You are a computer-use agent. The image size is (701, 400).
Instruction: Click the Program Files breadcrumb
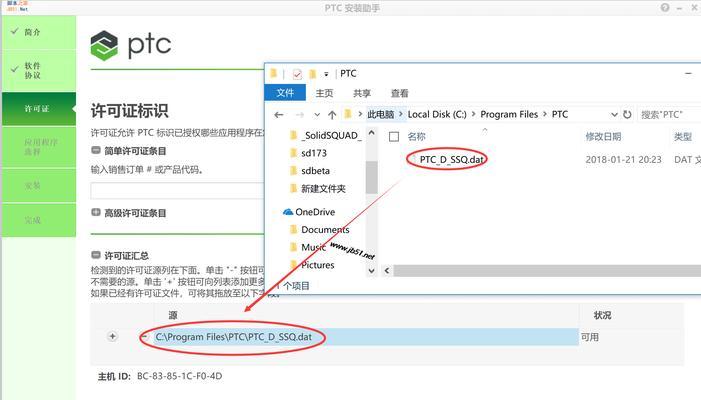pyautogui.click(x=509, y=114)
